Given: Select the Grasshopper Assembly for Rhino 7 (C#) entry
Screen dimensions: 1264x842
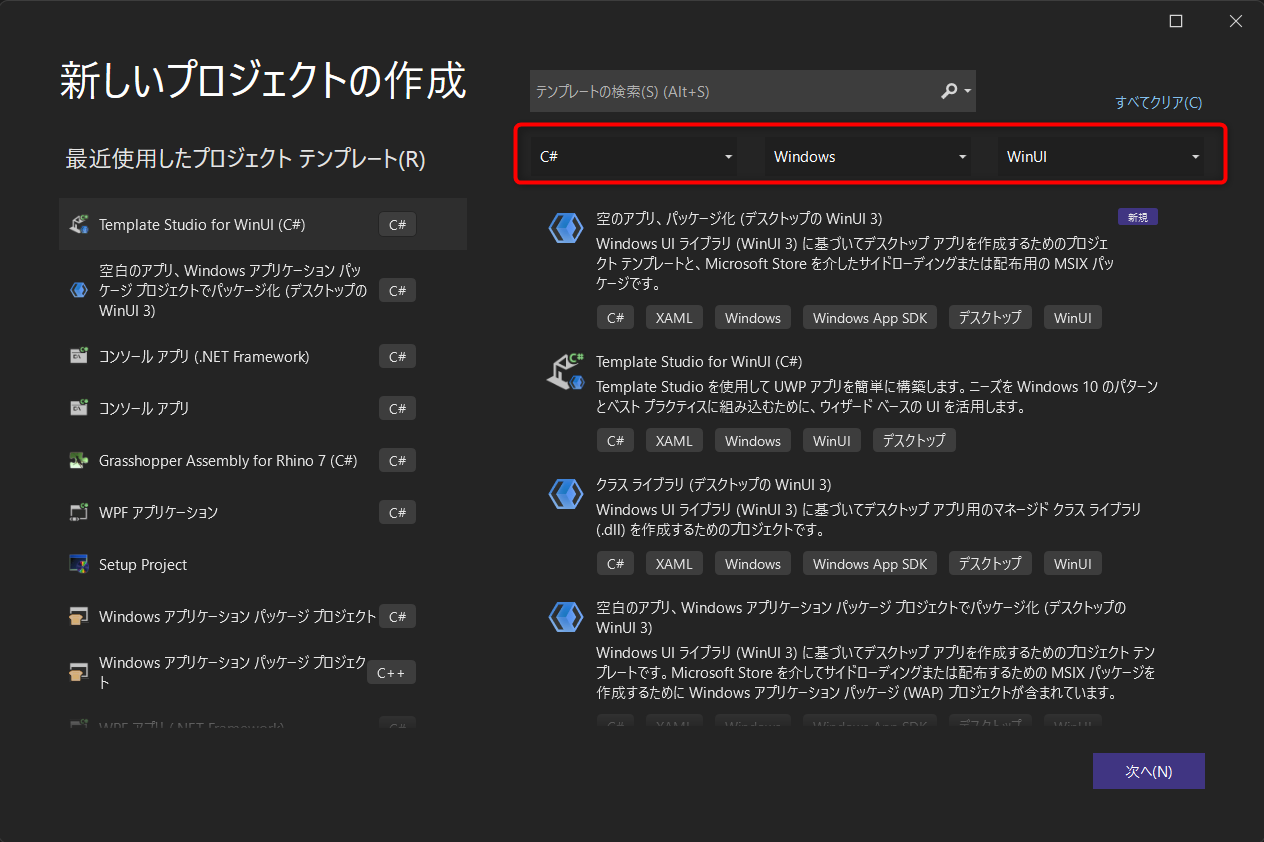Looking at the screenshot, I should [263, 460].
